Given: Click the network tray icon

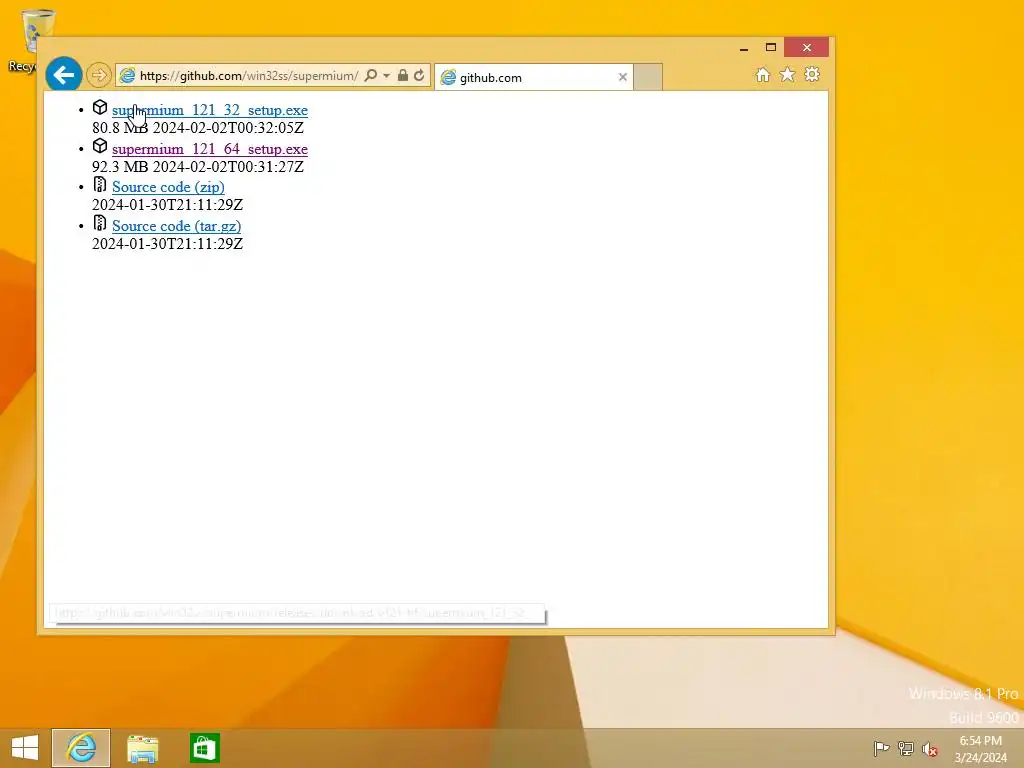Looking at the screenshot, I should point(906,748).
